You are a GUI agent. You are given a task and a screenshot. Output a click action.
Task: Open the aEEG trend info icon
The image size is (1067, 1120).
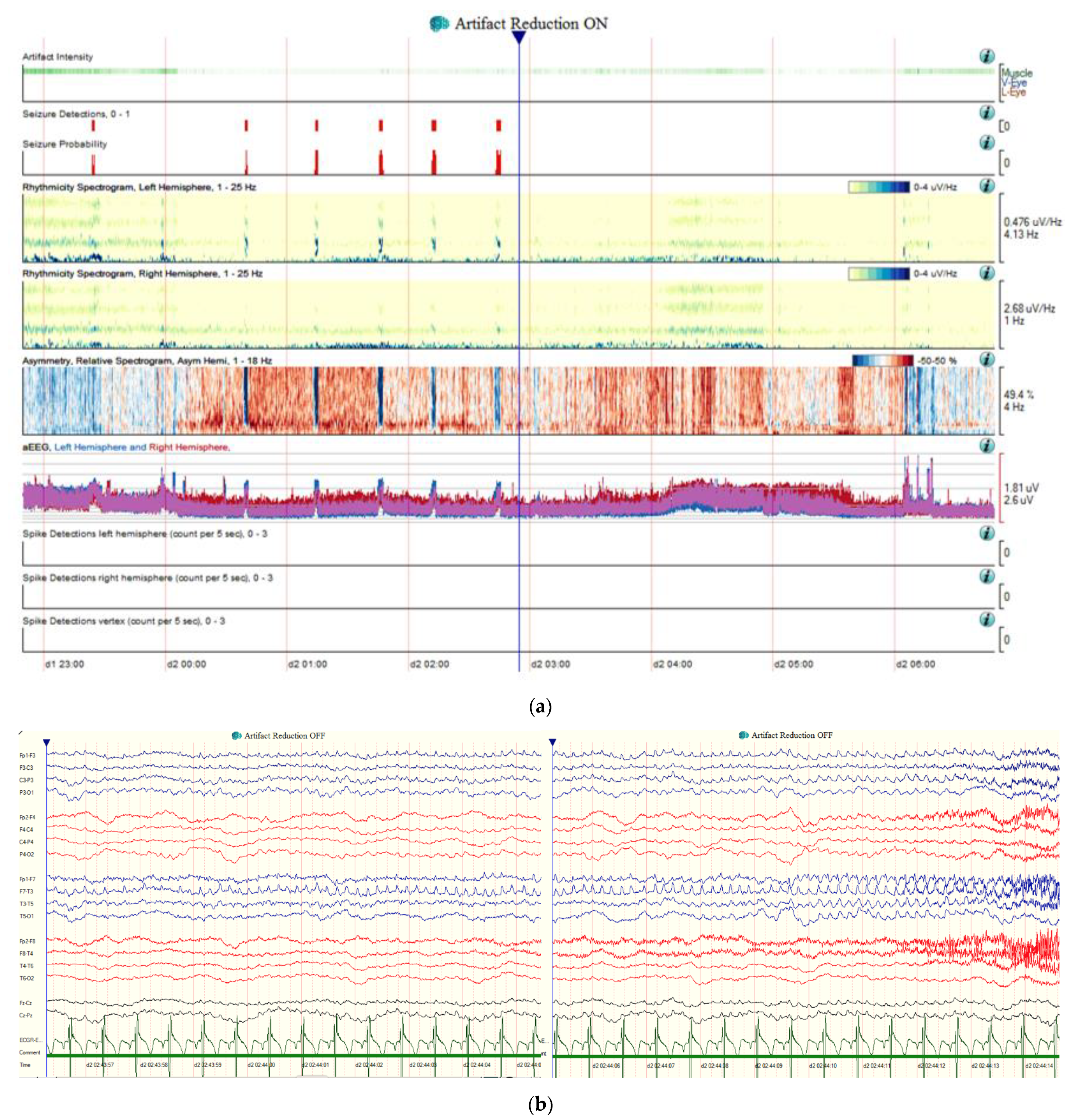(x=987, y=445)
